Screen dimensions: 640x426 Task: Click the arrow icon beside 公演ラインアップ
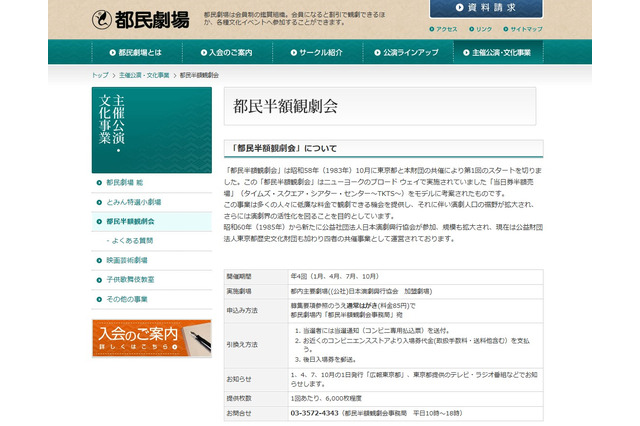(x=378, y=52)
